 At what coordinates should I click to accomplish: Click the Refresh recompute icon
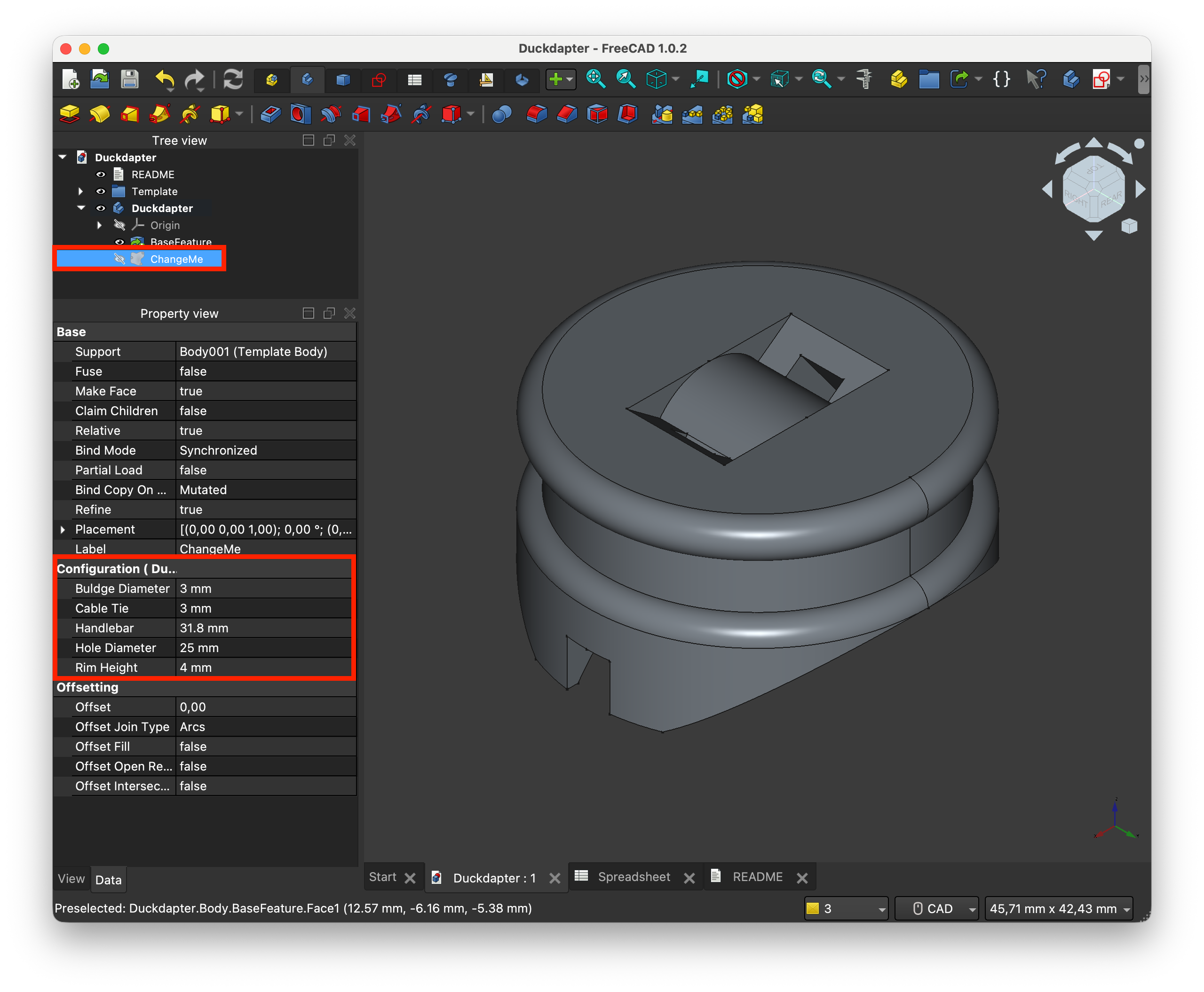click(233, 79)
